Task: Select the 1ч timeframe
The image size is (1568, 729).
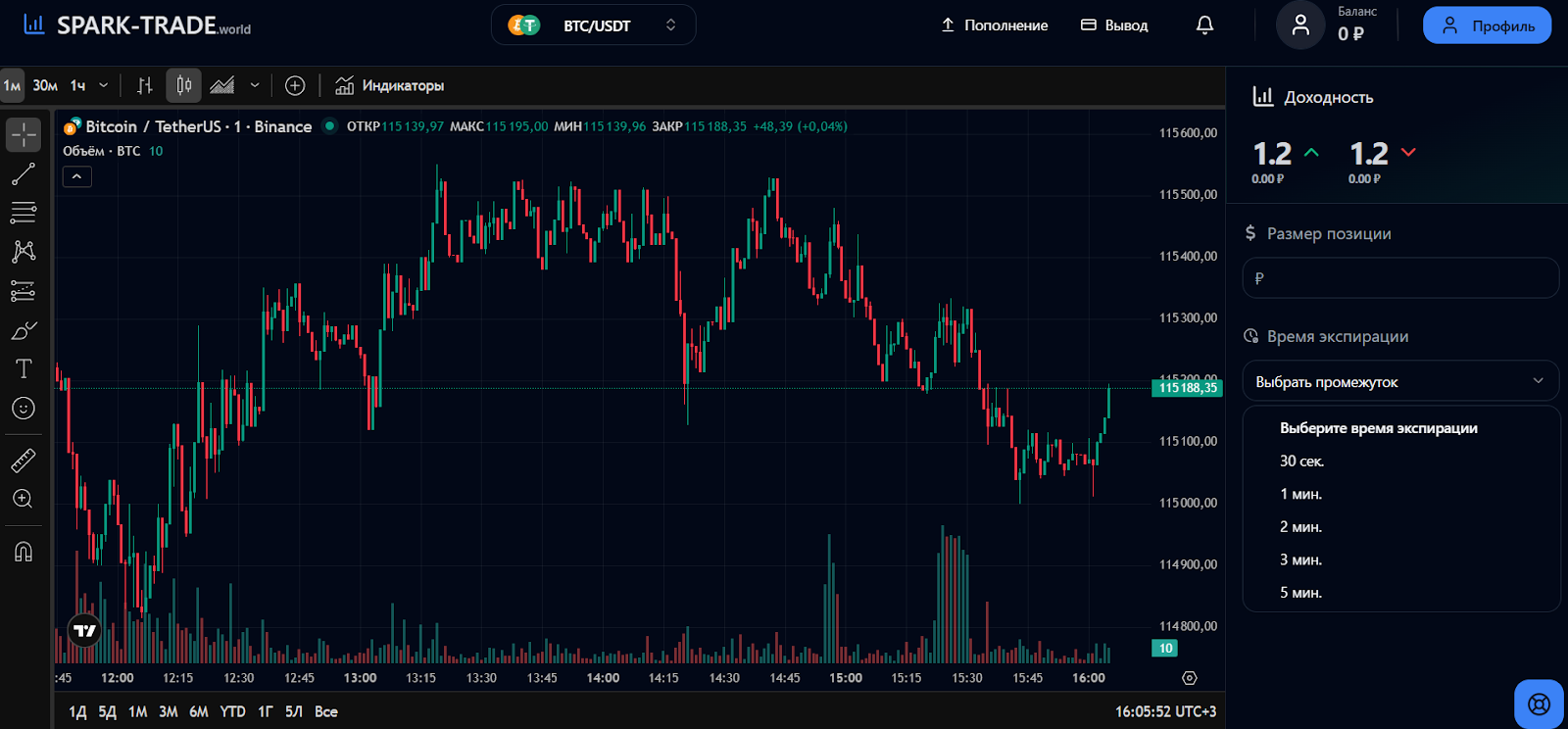Action: (x=77, y=86)
